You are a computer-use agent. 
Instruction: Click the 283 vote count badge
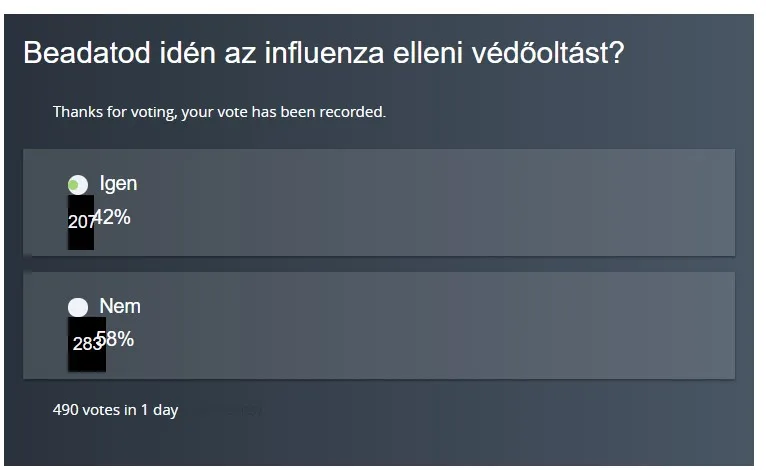click(x=85, y=345)
